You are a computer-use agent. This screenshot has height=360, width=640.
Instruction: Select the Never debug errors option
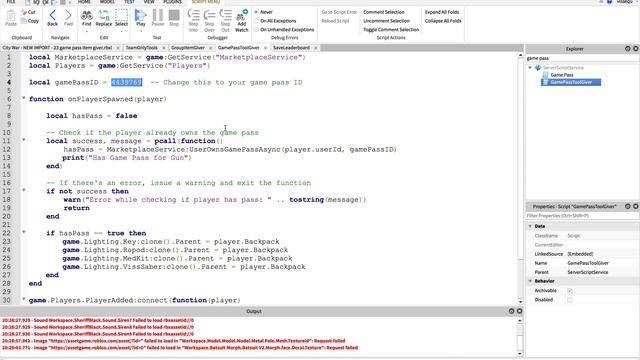coord(256,12)
